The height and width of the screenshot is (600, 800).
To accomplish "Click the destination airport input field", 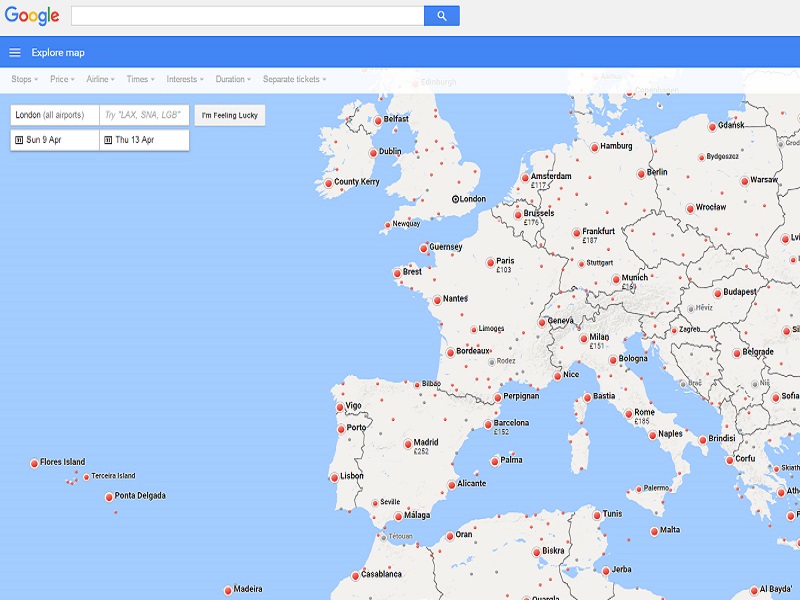I will pyautogui.click(x=144, y=115).
